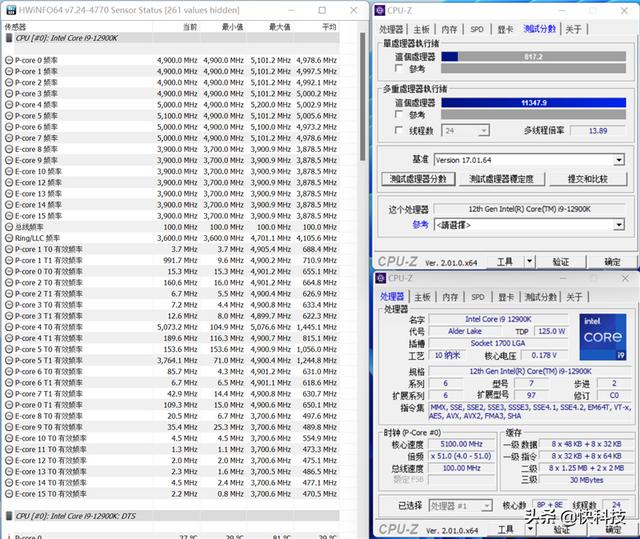Click the chip icon of CPU [#0] Intel Core i9-12900K header
The width and height of the screenshot is (640, 539).
tap(9, 38)
